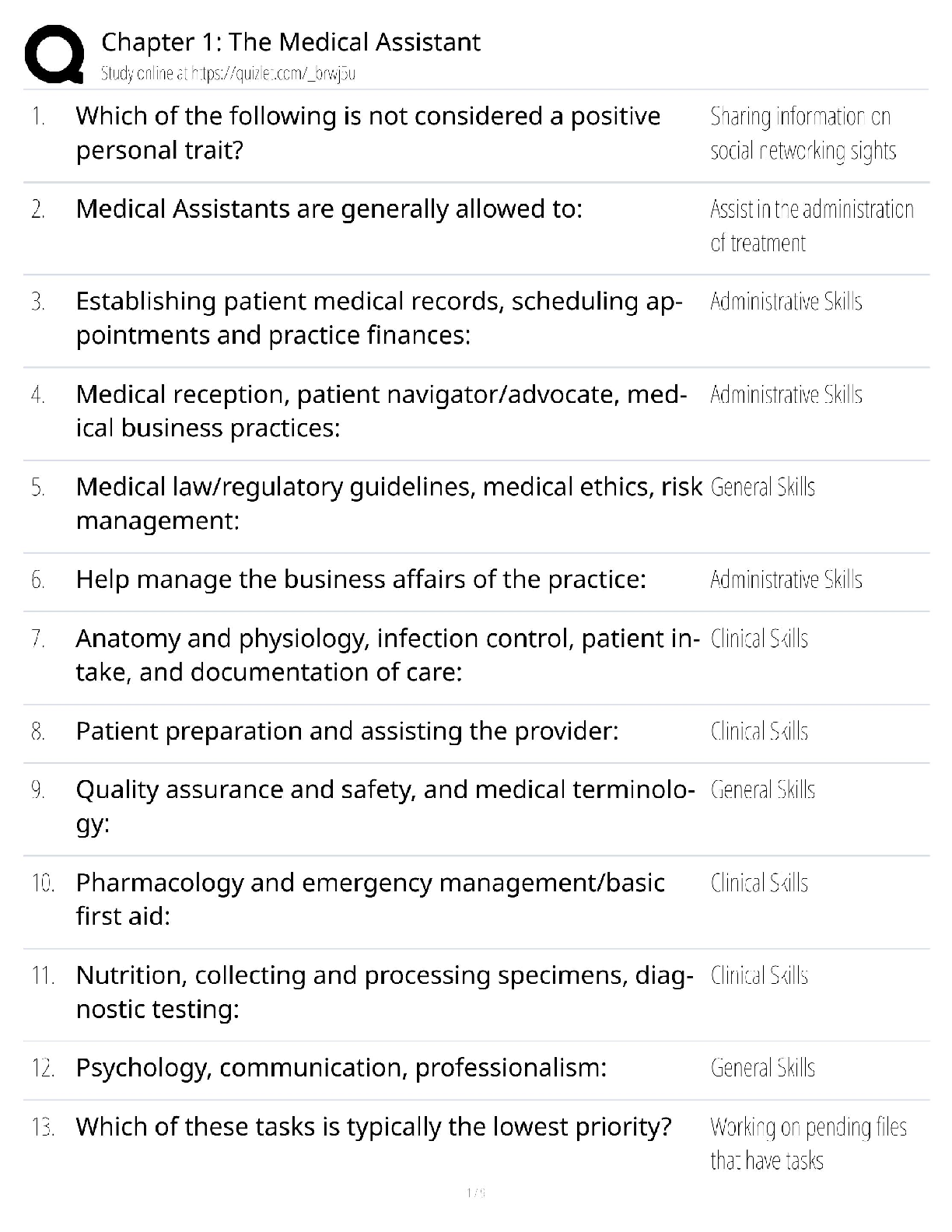Click question 10 about pharmacology and emergency management

(x=370, y=899)
